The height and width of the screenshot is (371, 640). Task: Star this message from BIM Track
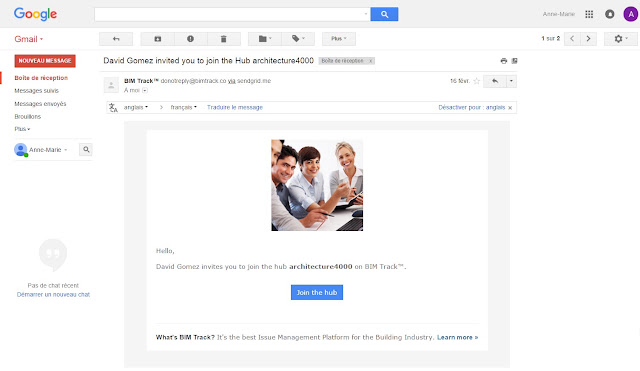point(476,81)
